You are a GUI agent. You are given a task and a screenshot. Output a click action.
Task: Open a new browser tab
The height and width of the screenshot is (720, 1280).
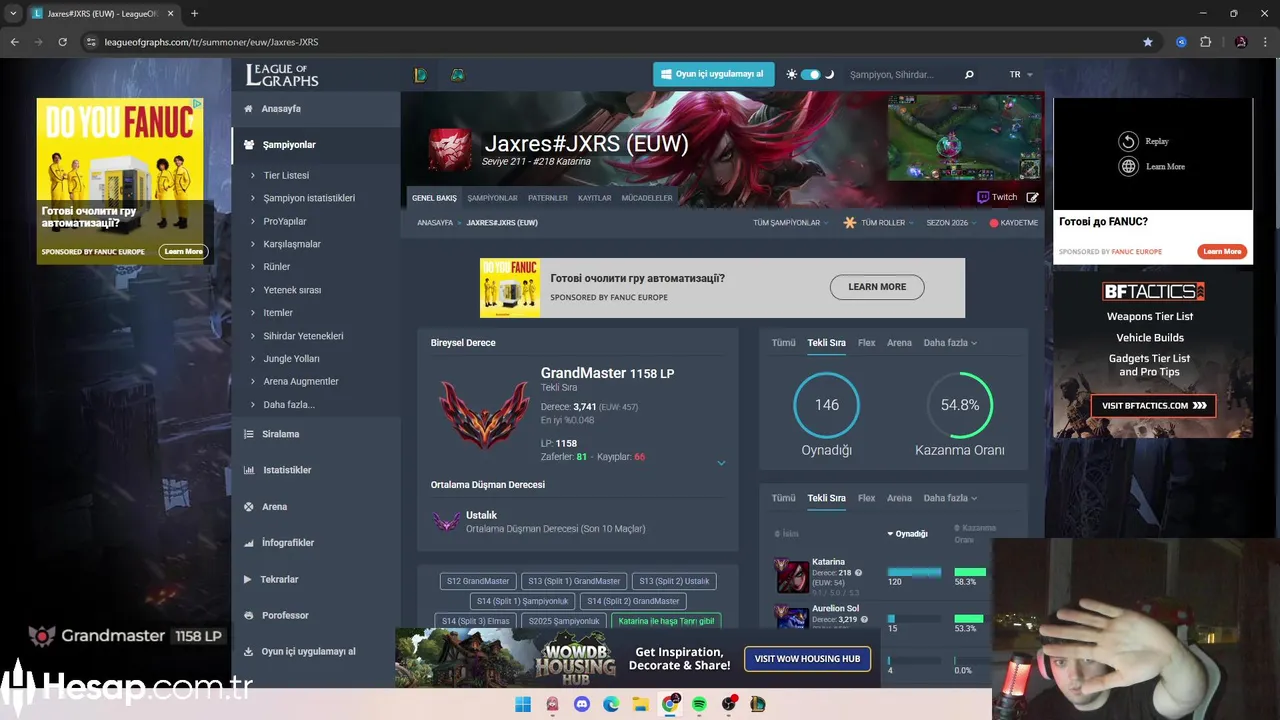point(194,13)
